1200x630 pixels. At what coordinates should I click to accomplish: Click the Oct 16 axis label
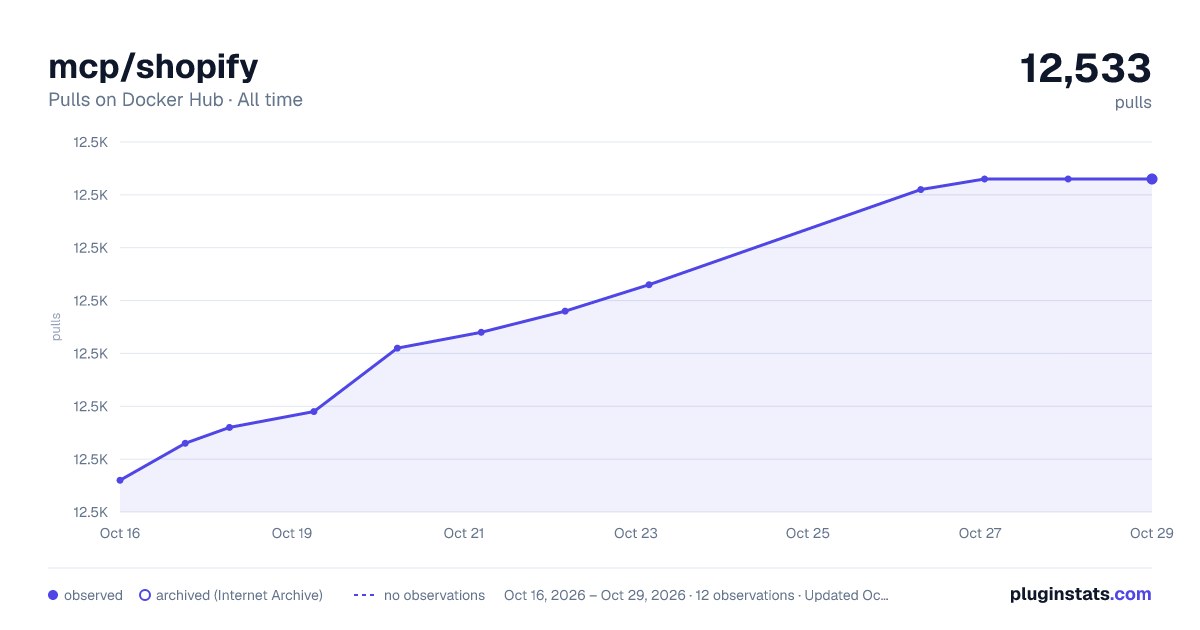[120, 533]
